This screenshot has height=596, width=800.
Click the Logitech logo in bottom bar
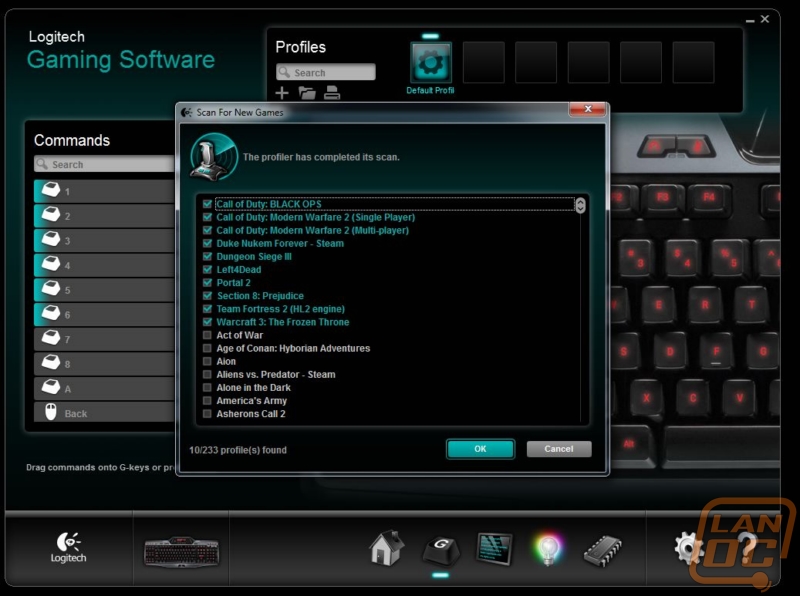point(68,547)
